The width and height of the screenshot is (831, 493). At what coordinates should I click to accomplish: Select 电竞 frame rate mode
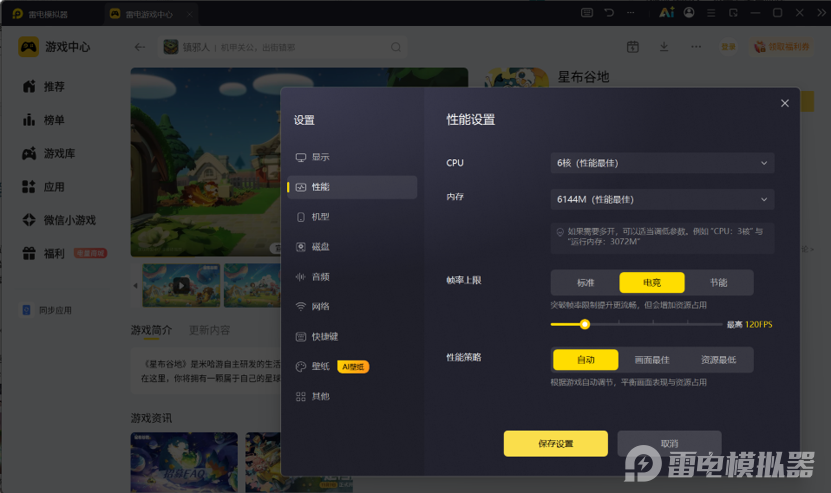click(x=652, y=283)
